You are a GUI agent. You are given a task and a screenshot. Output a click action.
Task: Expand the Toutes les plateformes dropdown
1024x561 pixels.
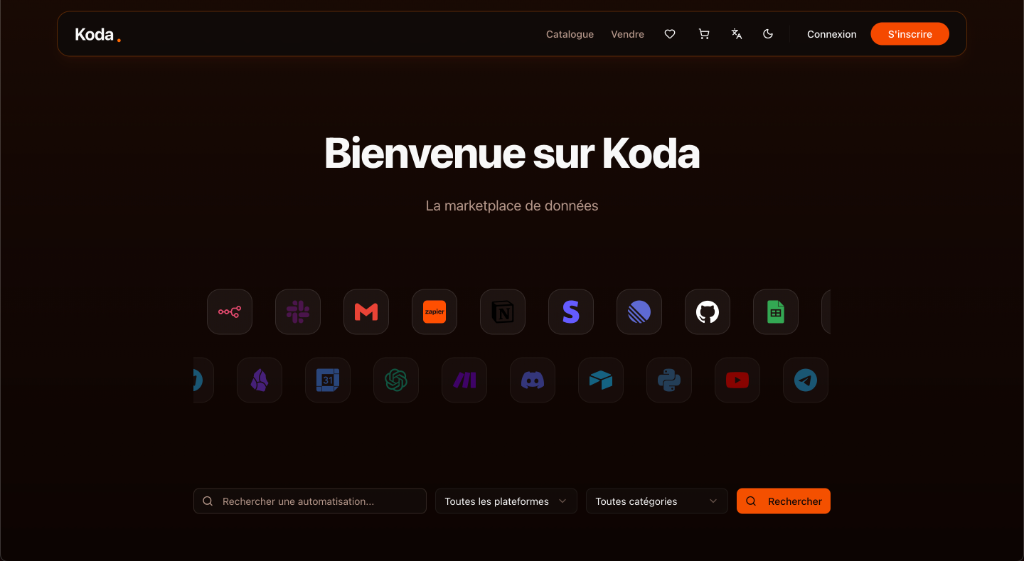(505, 501)
